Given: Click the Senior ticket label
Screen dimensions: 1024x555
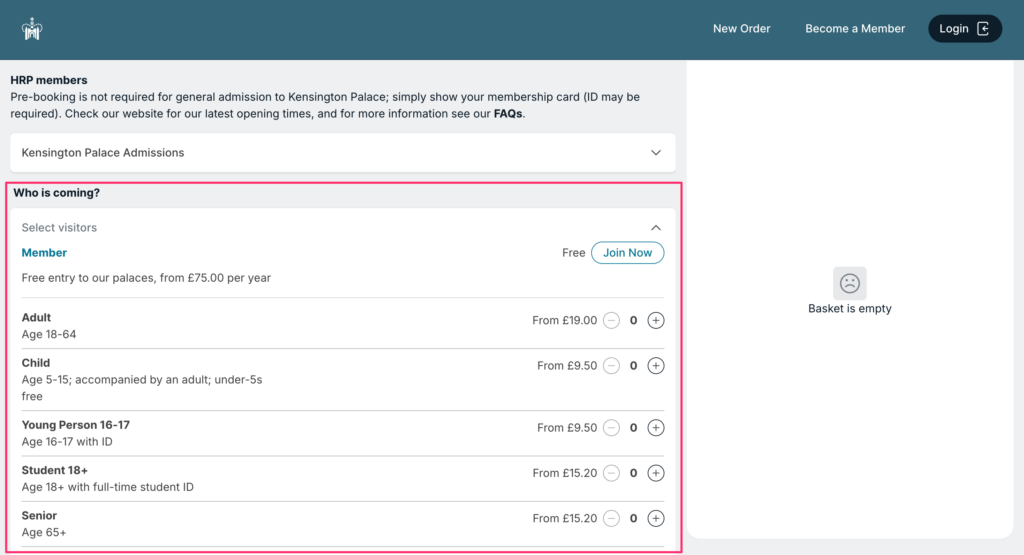Looking at the screenshot, I should (39, 516).
